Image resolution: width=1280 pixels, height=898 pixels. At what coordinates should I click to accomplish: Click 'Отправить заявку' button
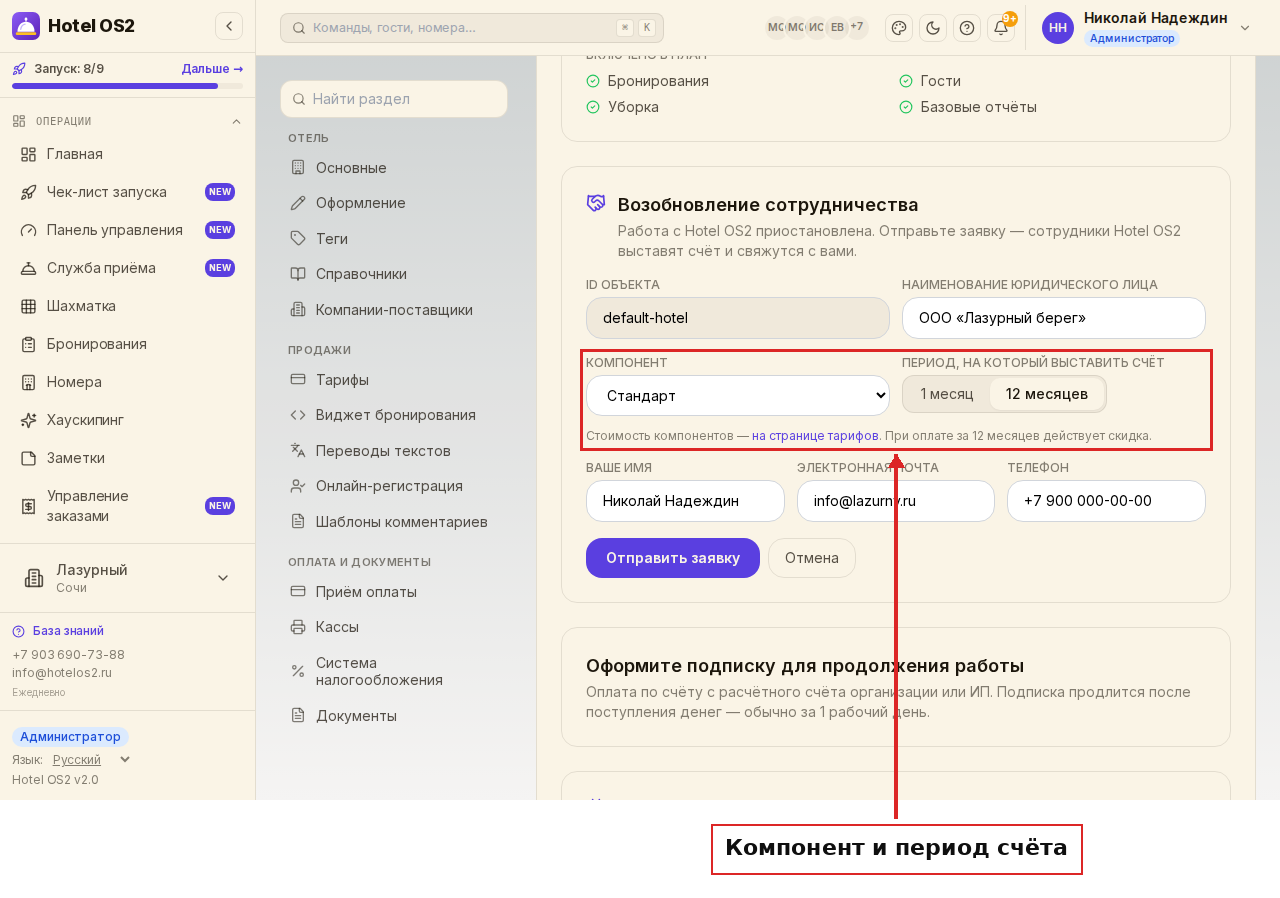click(673, 558)
